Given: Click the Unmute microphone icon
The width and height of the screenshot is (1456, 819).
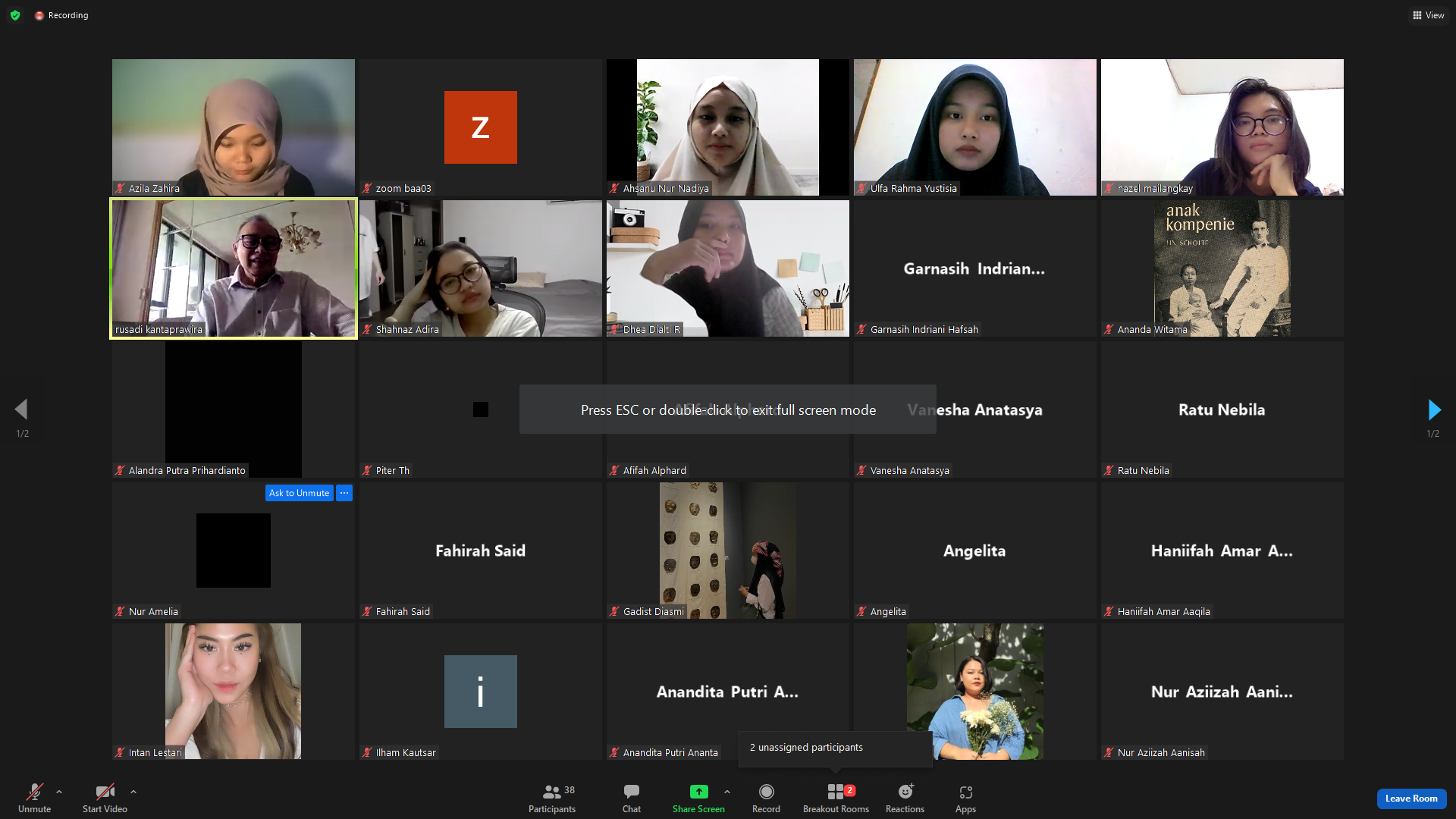Looking at the screenshot, I should (34, 792).
